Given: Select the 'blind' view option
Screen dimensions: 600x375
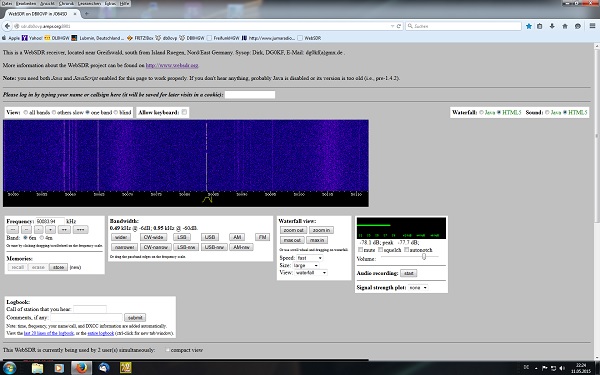Looking at the screenshot, I should tap(116, 112).
